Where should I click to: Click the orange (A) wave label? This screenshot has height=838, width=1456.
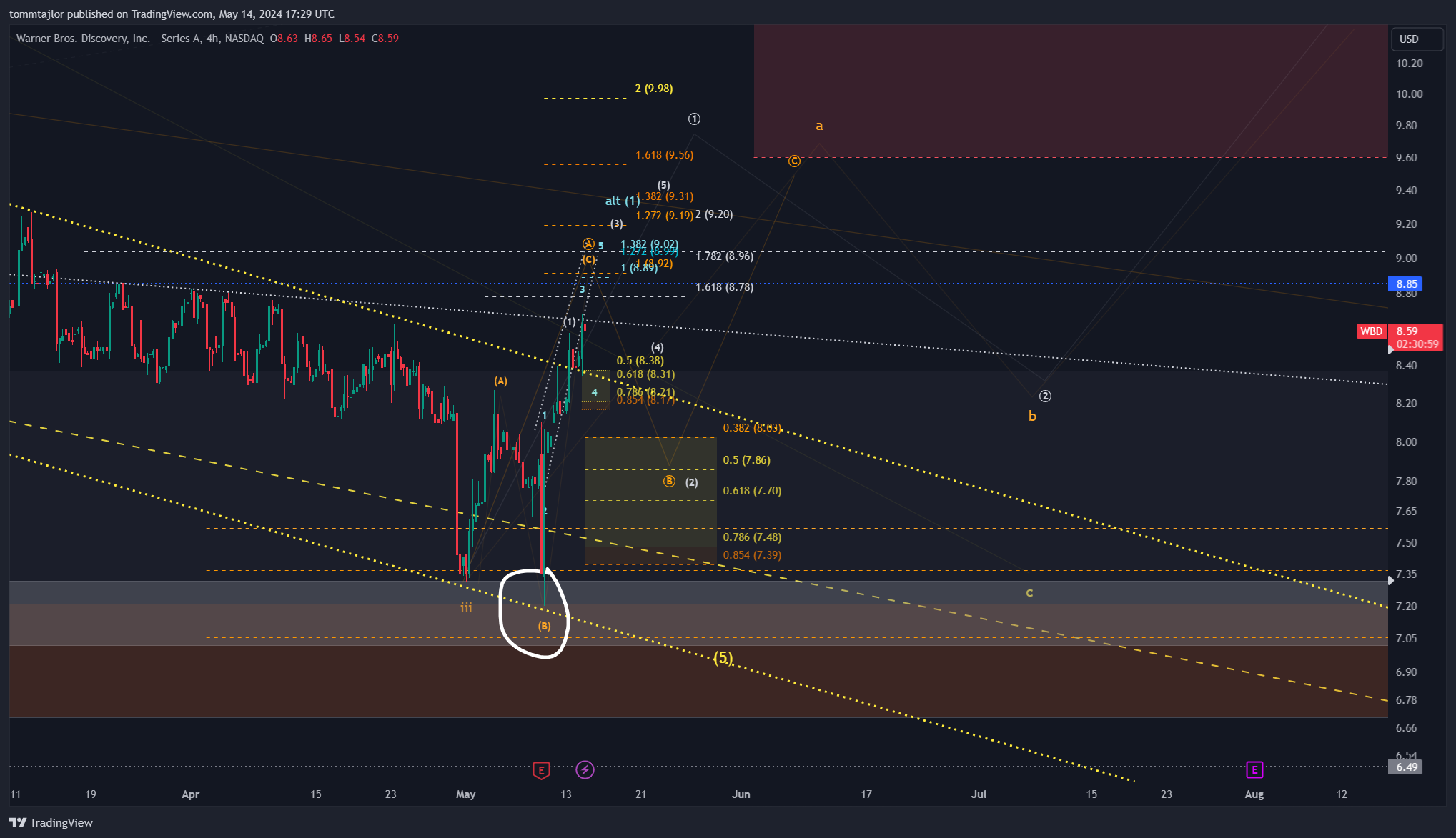[x=500, y=381]
